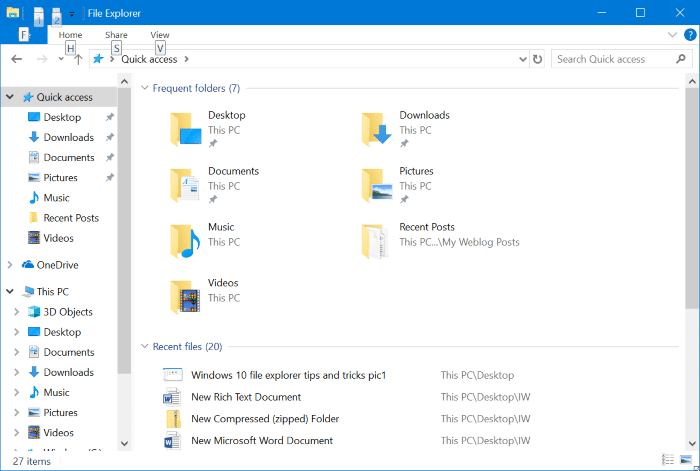Open the View ribbon tab
The width and height of the screenshot is (700, 471).
pyautogui.click(x=159, y=35)
